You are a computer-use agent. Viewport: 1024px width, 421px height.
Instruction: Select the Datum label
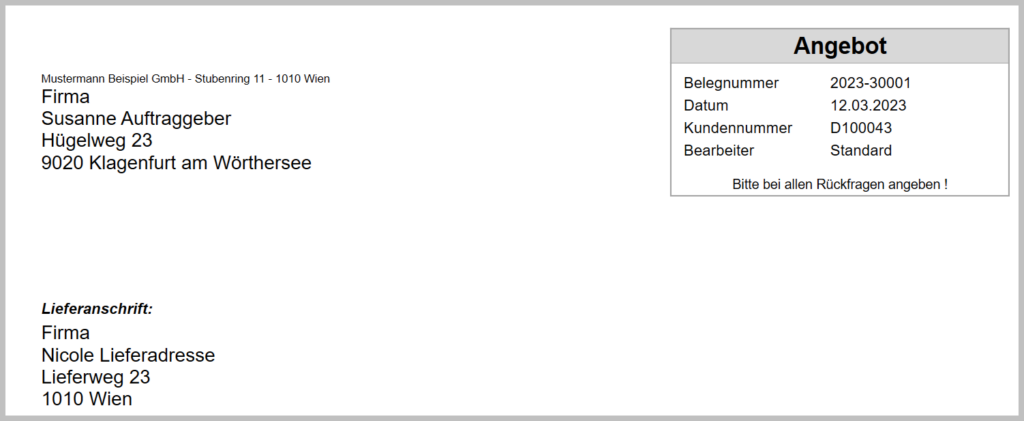[706, 105]
